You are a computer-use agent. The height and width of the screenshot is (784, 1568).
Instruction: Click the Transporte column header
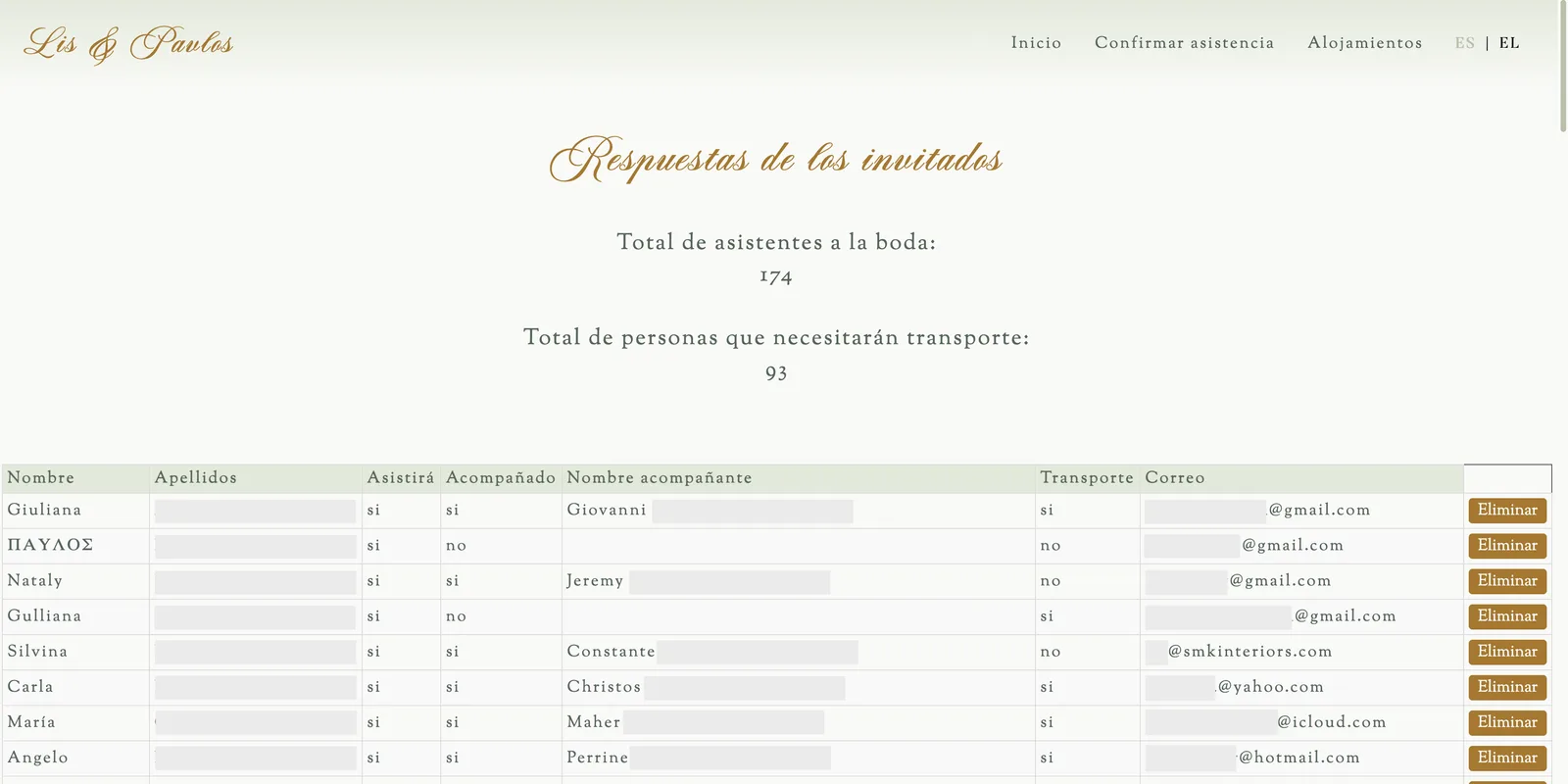point(1087,478)
